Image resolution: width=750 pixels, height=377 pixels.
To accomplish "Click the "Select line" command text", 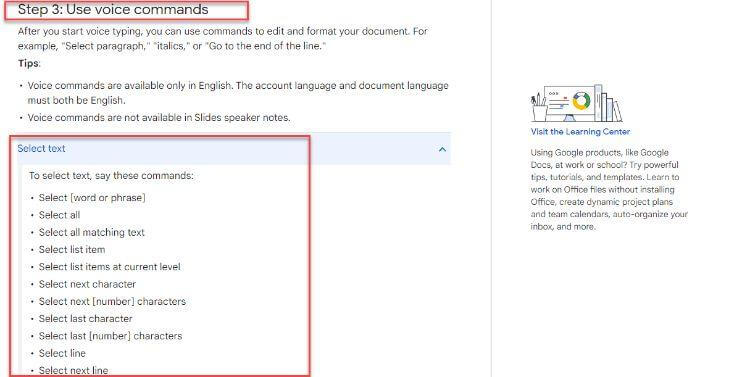I will [x=62, y=353].
